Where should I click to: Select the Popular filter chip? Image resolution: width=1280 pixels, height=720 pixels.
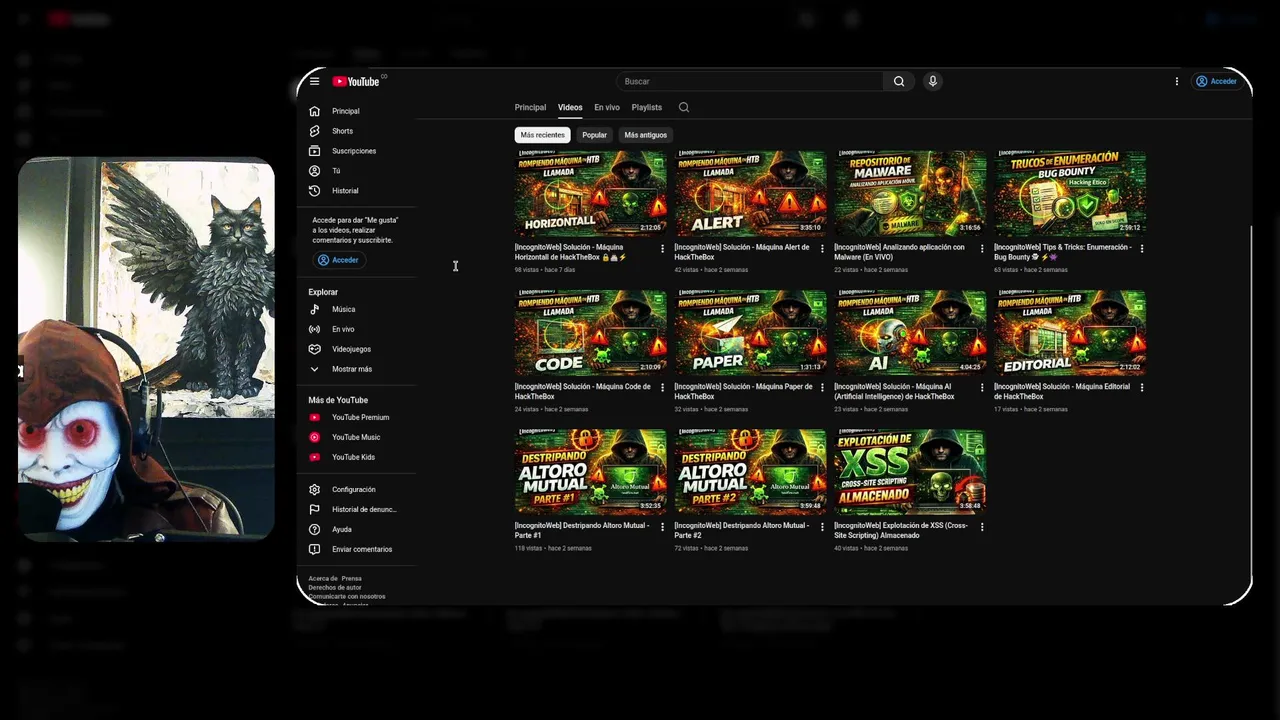pyautogui.click(x=595, y=135)
